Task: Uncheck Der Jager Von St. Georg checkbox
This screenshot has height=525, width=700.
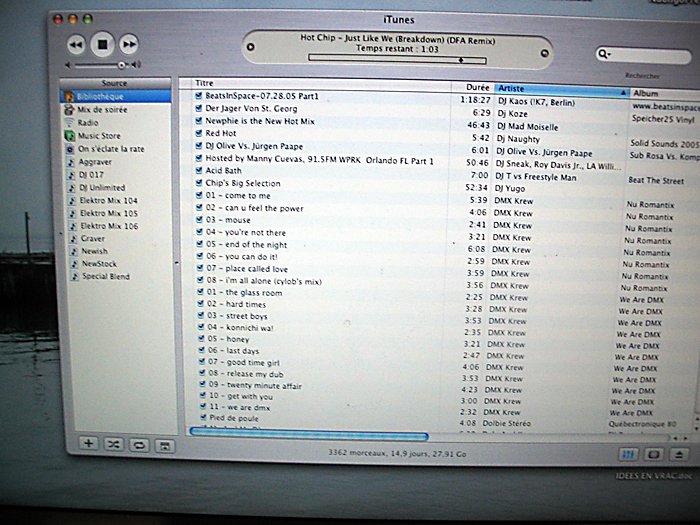Action: tap(199, 108)
